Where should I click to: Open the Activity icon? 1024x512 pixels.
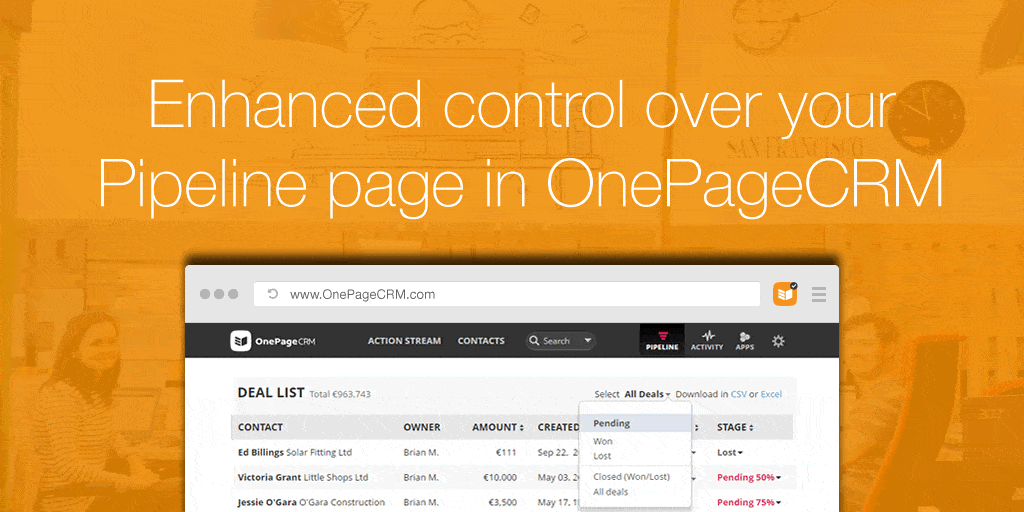pyautogui.click(x=707, y=340)
